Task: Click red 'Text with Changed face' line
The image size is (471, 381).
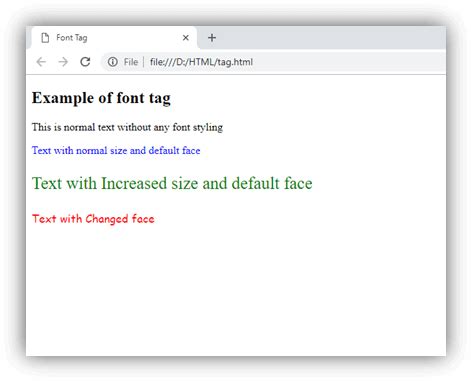Action: point(93,219)
